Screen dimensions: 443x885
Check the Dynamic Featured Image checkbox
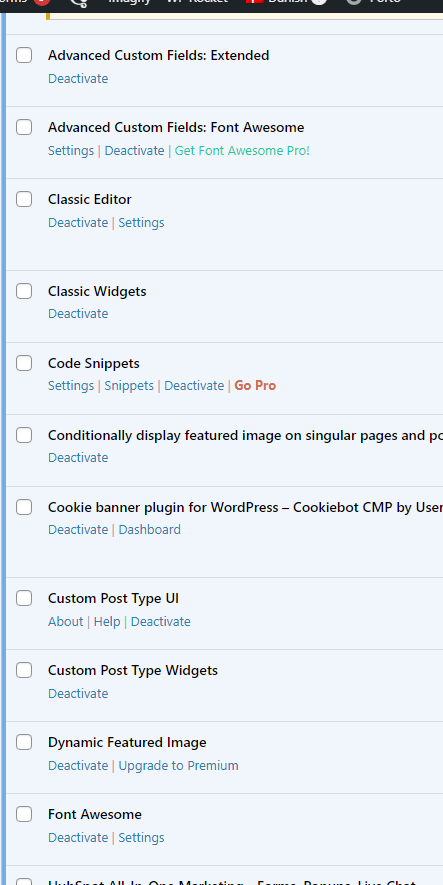click(x=24, y=742)
